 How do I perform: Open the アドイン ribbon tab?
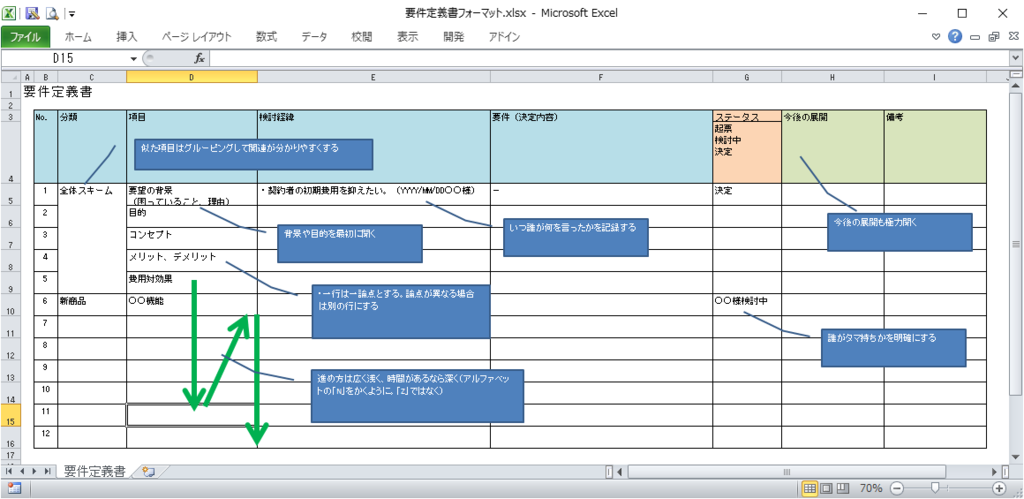coord(504,37)
